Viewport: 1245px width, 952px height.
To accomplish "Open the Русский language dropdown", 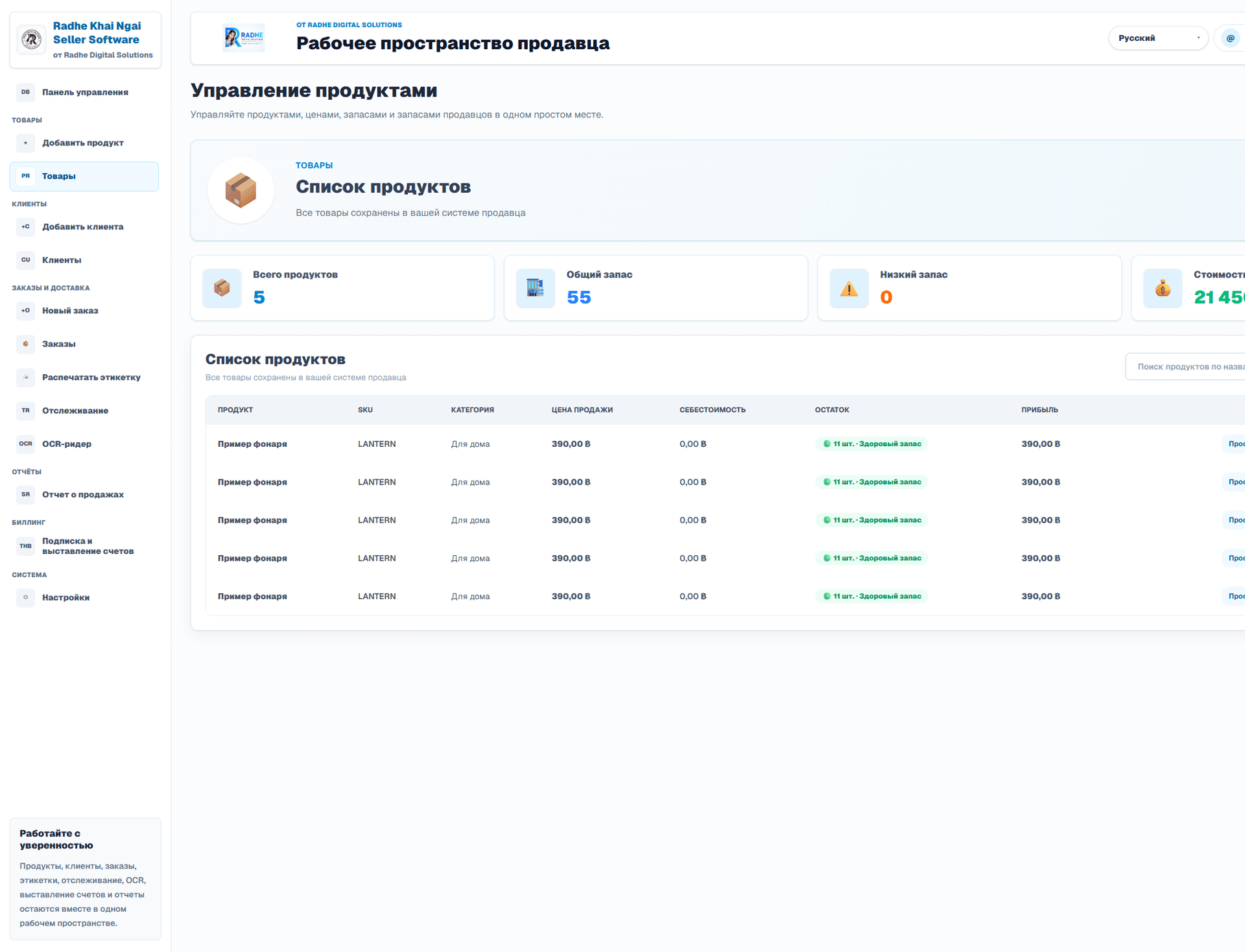I will point(1158,38).
